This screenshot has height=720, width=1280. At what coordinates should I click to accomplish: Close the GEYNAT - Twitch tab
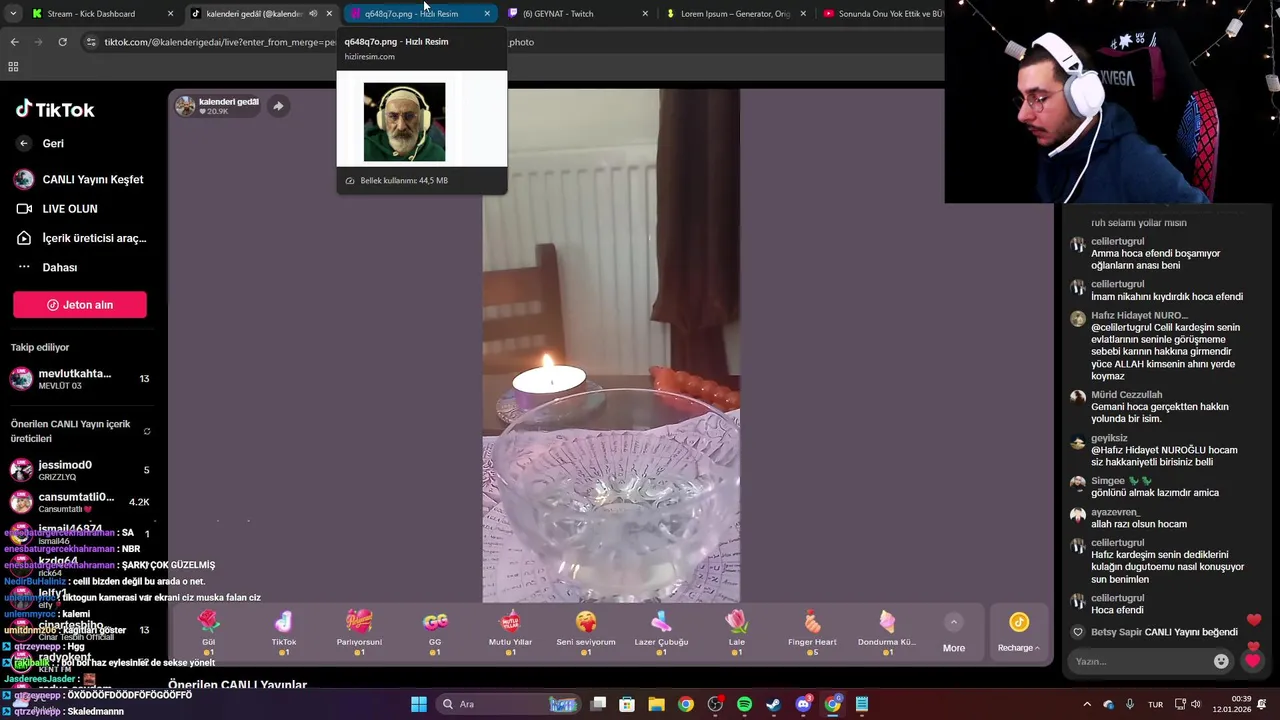click(x=645, y=14)
